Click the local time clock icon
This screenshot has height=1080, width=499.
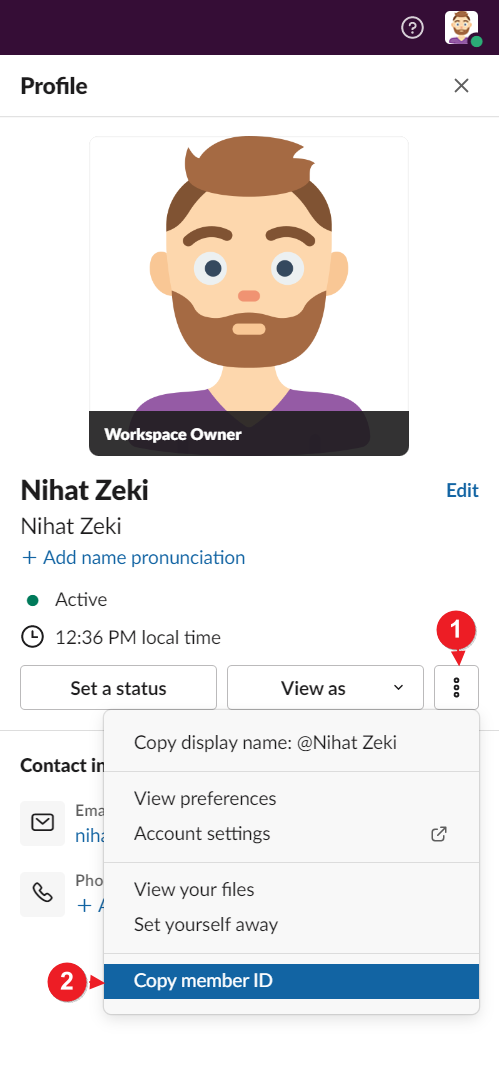(32, 637)
